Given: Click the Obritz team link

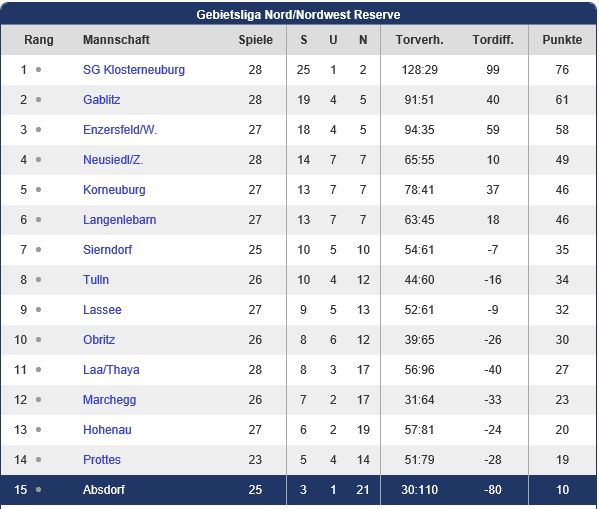Looking at the screenshot, I should 99,340.
